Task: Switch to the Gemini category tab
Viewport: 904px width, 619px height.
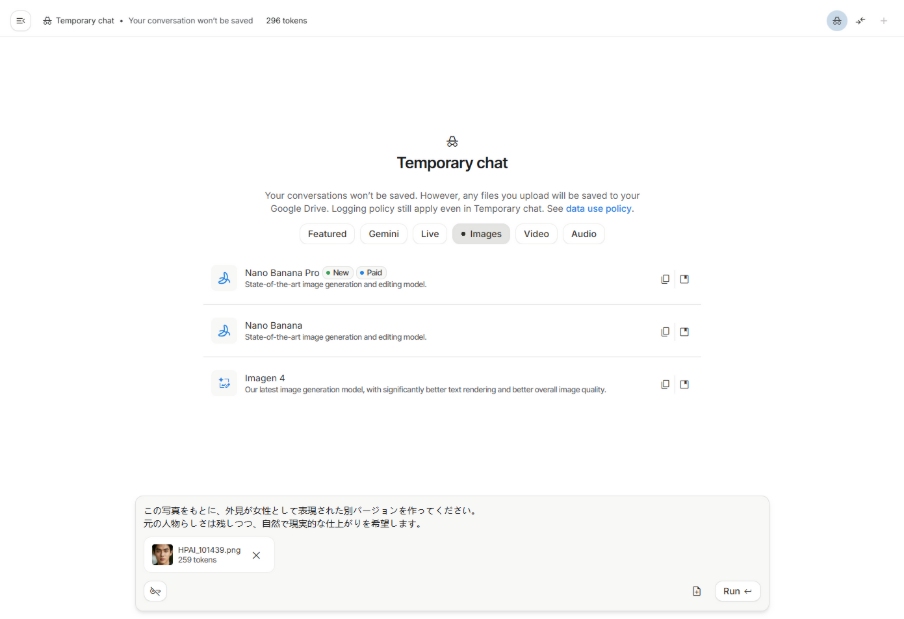Action: pos(382,233)
